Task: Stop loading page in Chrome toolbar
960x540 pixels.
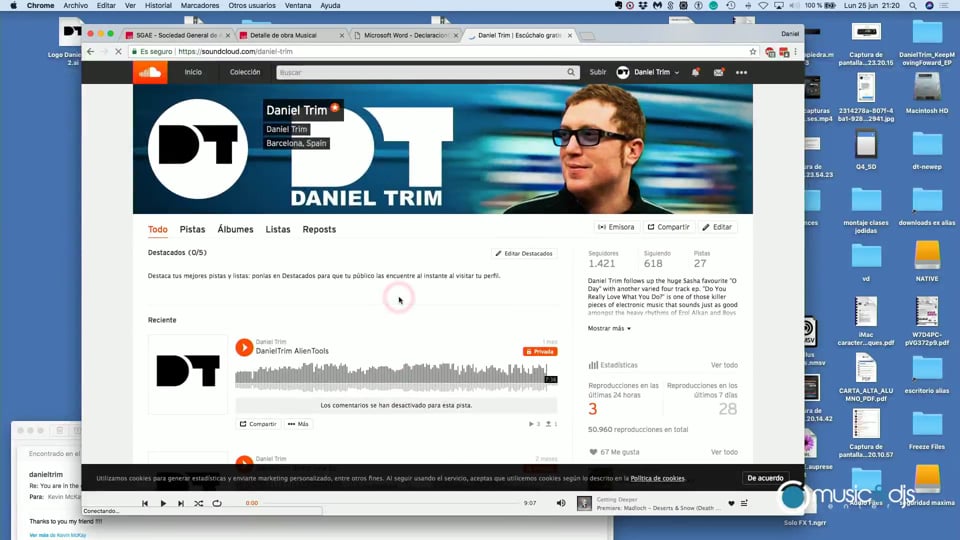Action: tap(118, 51)
